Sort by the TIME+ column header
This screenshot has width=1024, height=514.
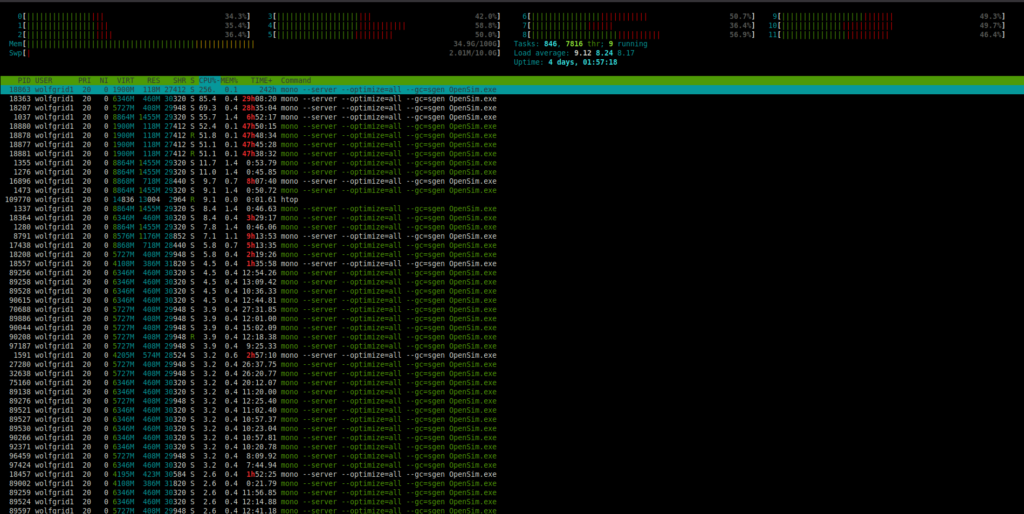pyautogui.click(x=260, y=80)
